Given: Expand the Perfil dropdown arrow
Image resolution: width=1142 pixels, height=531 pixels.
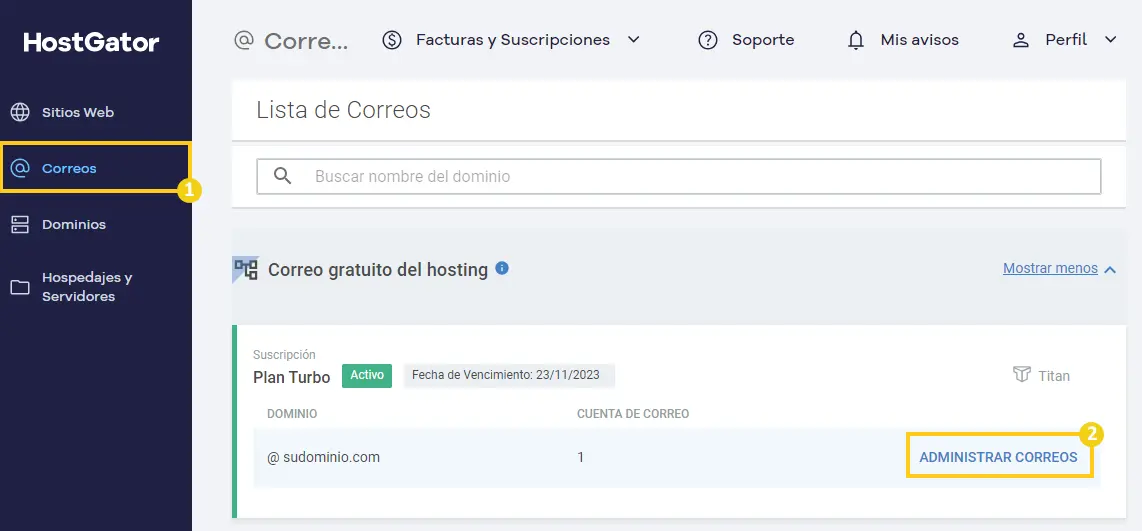Looking at the screenshot, I should coord(1110,40).
